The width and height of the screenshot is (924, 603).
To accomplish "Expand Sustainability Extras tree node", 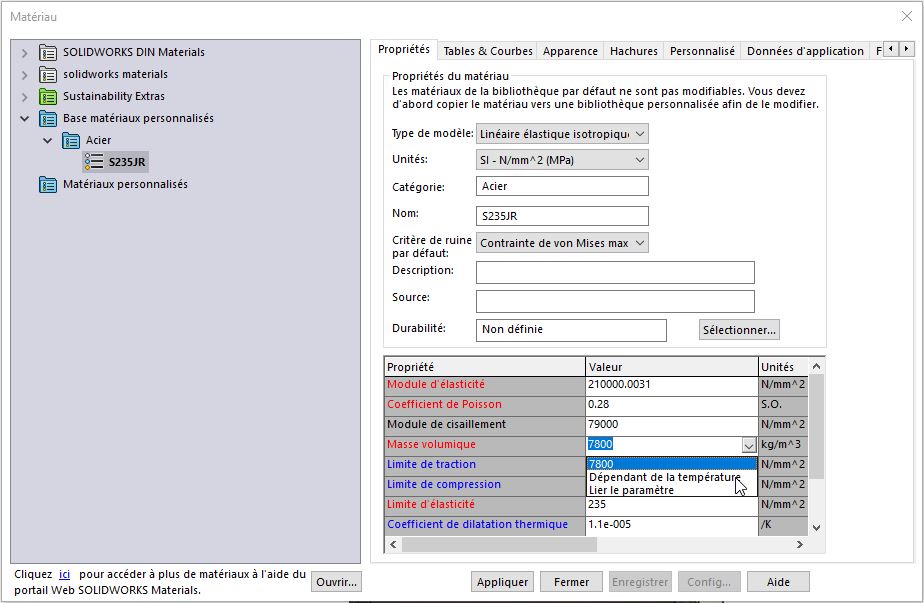I will 24,97.
